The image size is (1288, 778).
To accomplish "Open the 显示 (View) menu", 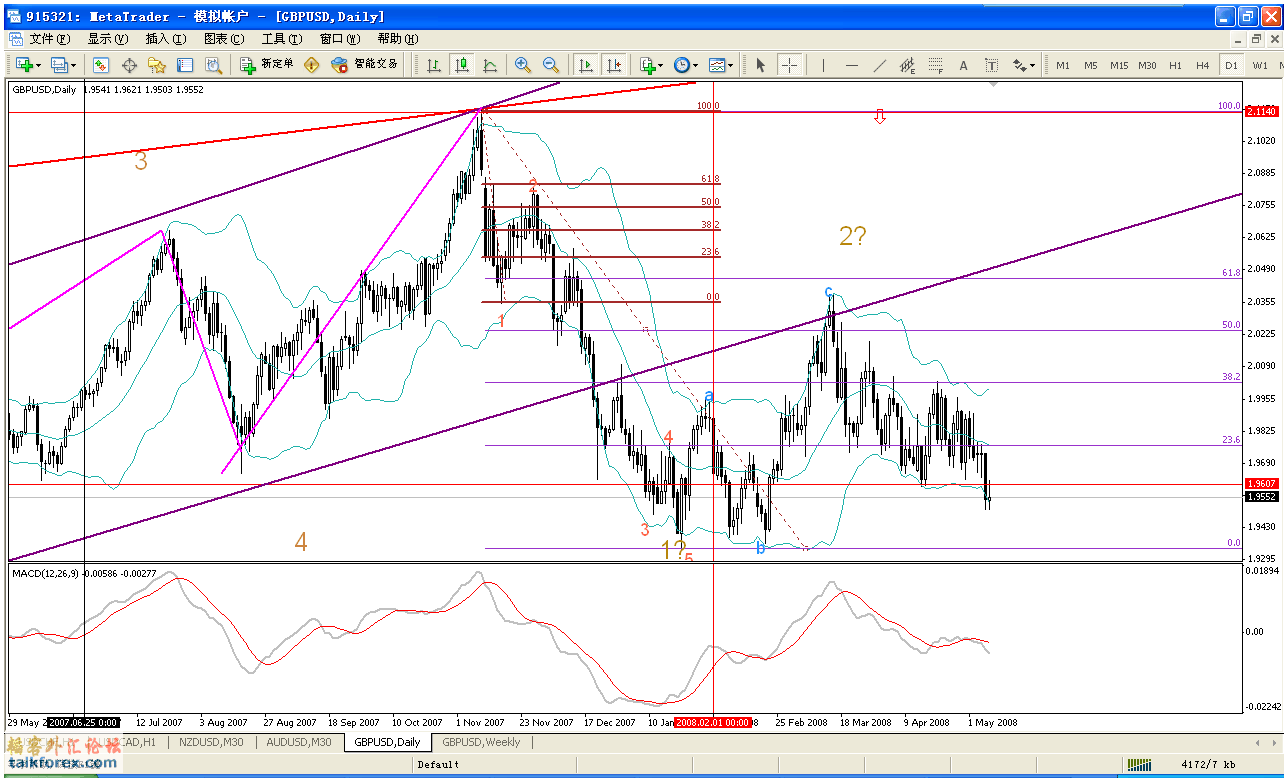I will pyautogui.click(x=108, y=39).
